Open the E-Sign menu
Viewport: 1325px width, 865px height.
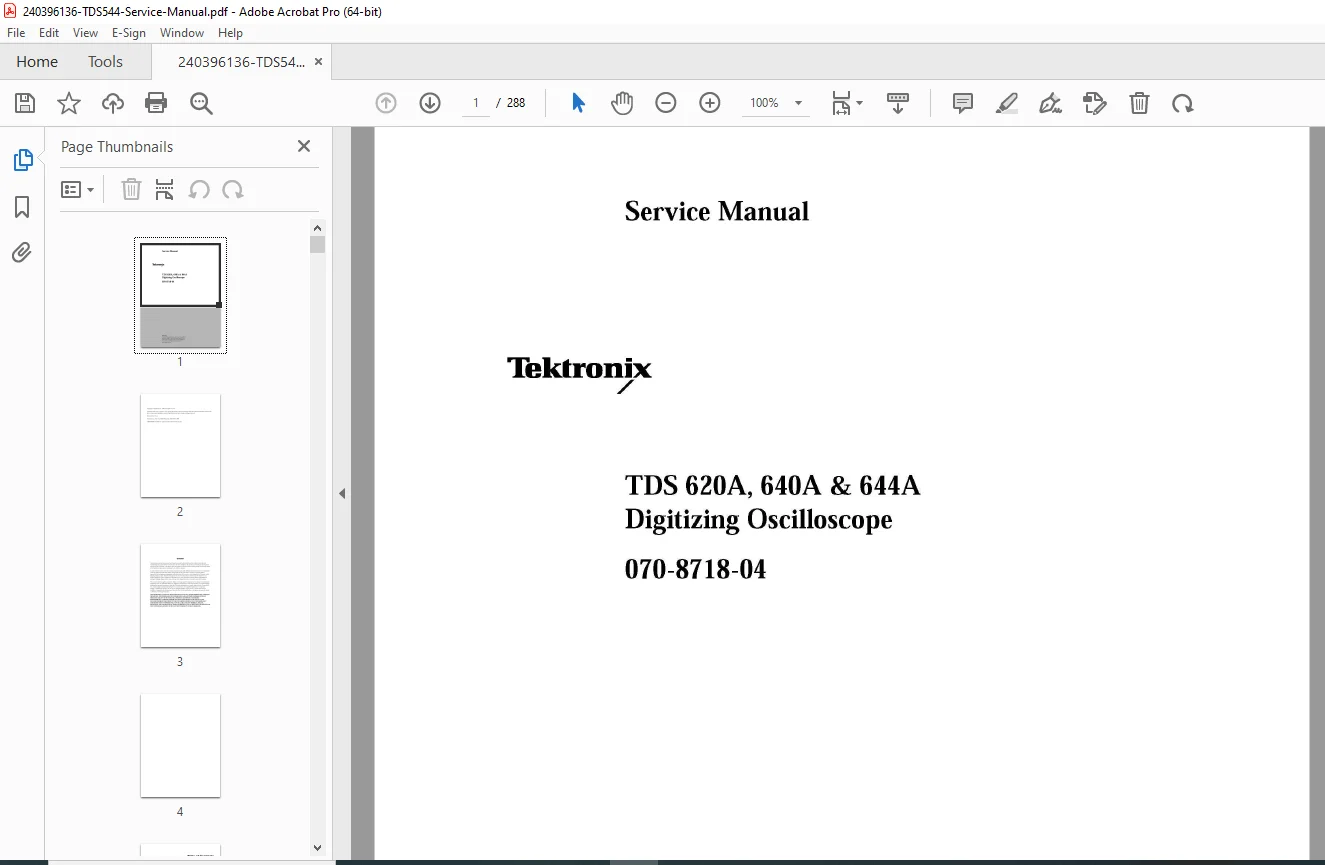129,33
